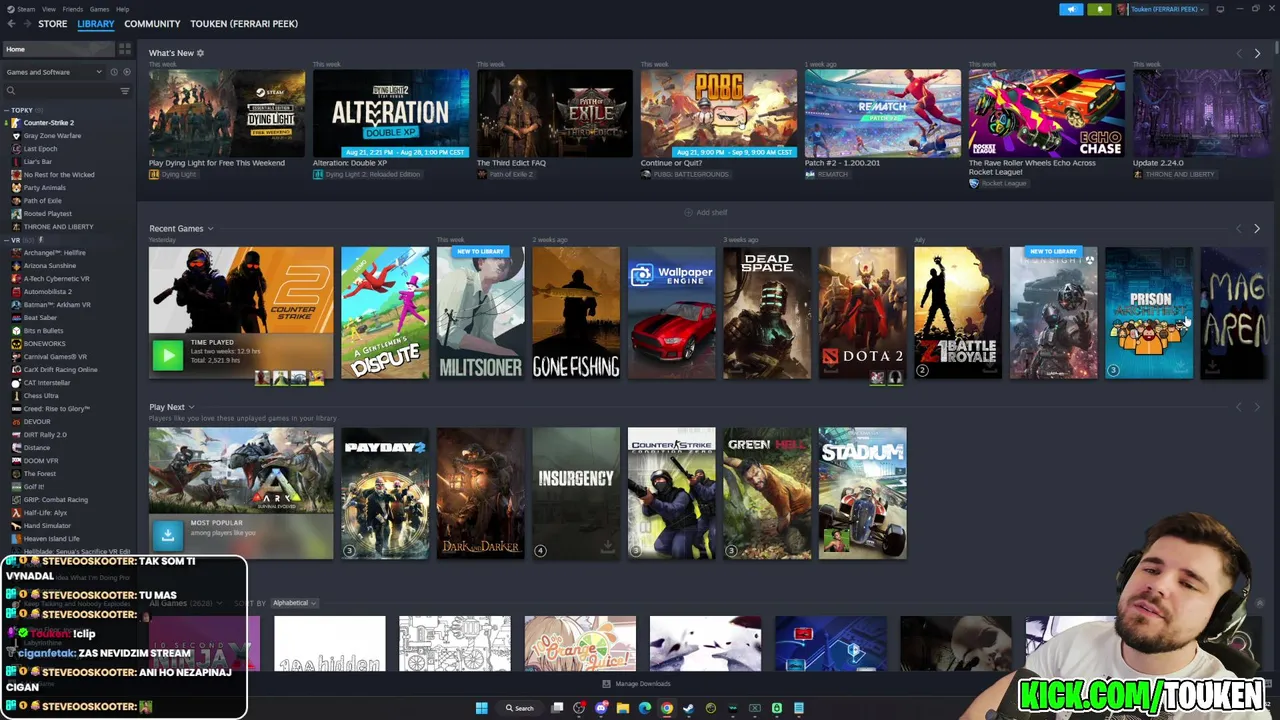Open What's New settings gear
1280x720 pixels.
200,53
